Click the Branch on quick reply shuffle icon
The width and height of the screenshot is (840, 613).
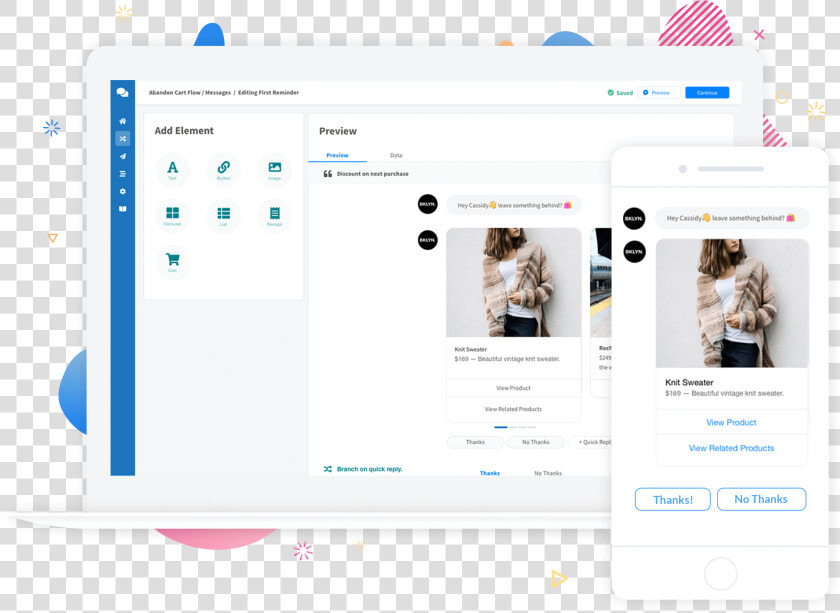coord(327,469)
